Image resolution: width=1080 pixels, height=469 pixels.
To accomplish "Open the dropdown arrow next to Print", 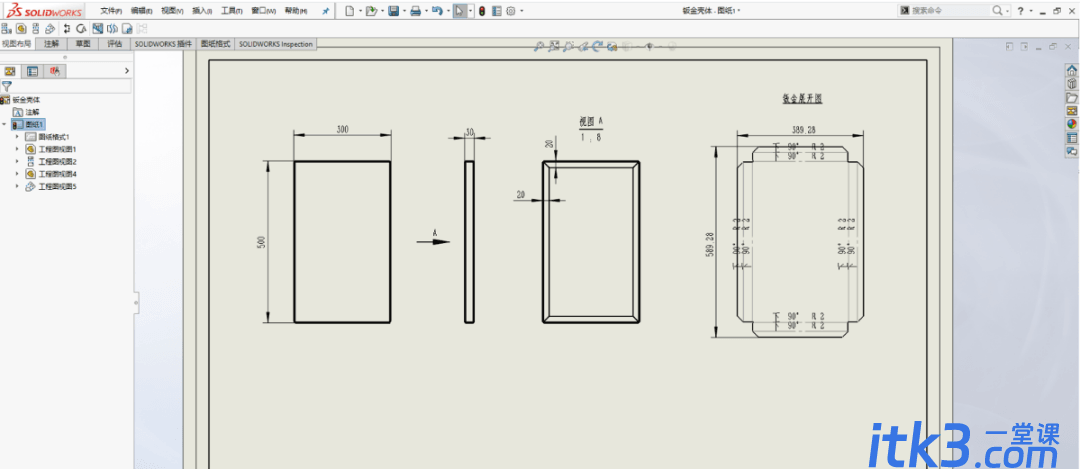I will 426,12.
